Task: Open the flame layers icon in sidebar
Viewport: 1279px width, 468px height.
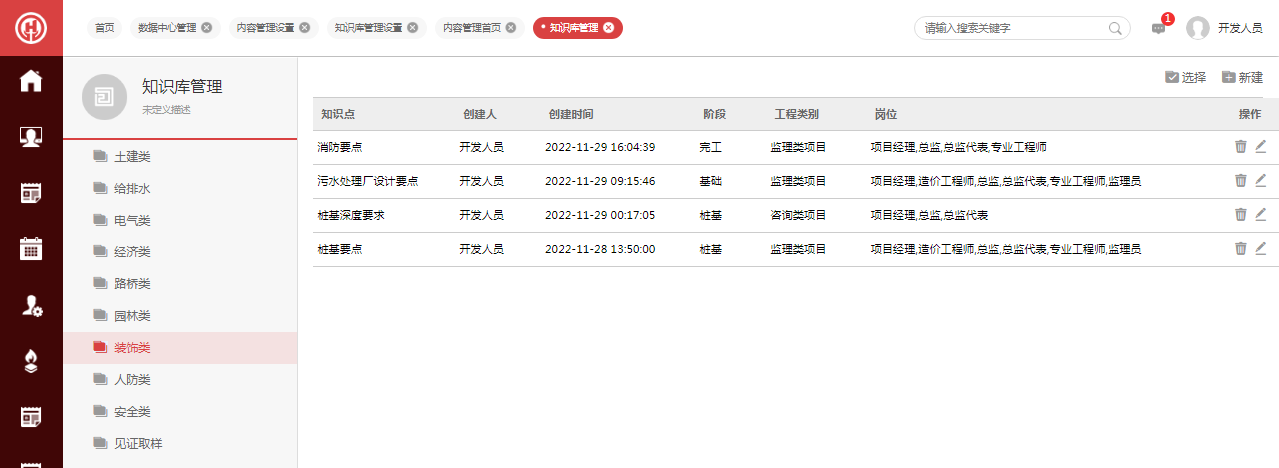Action: tap(31, 362)
